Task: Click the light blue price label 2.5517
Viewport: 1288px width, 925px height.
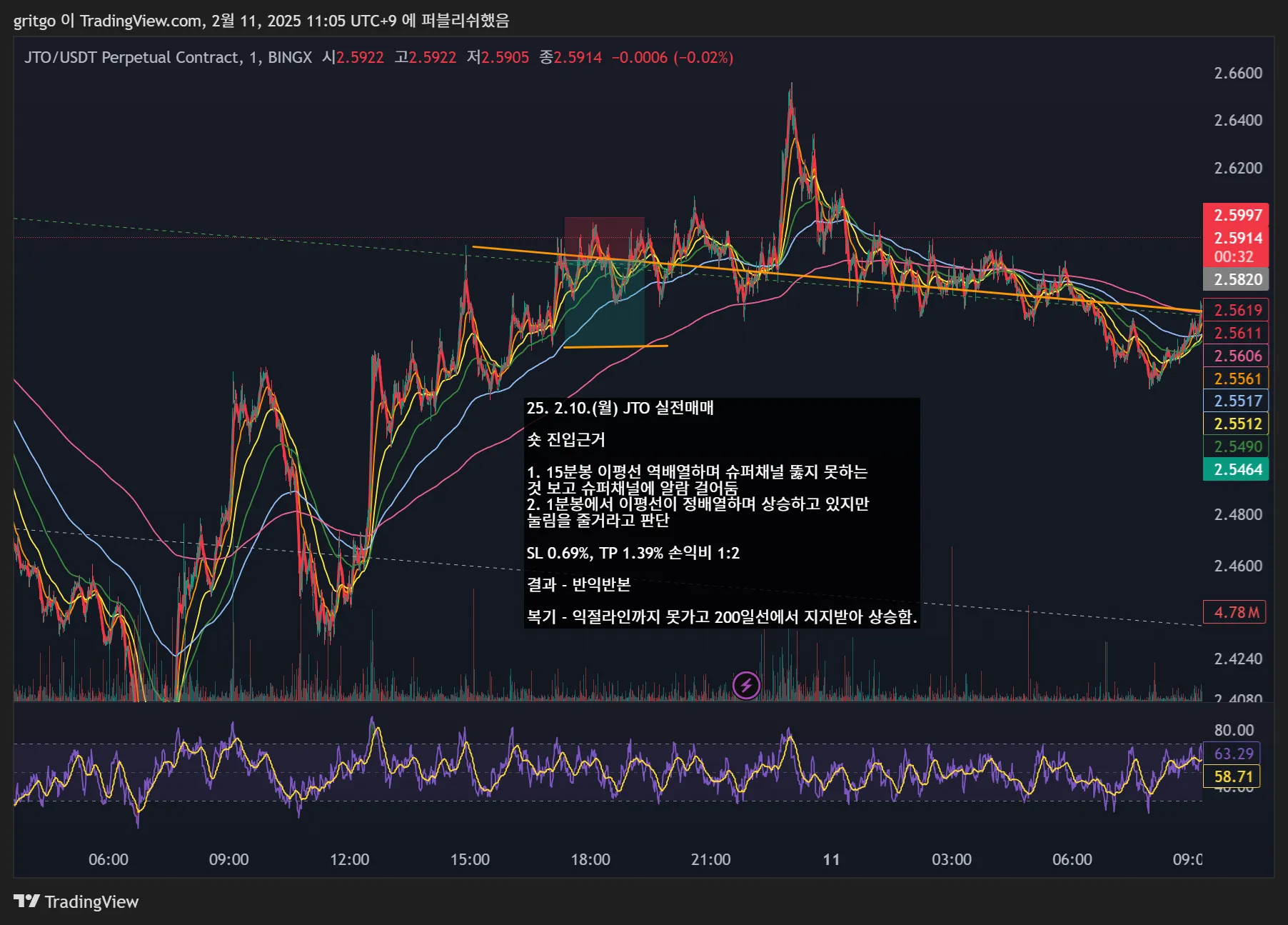Action: 1237,401
